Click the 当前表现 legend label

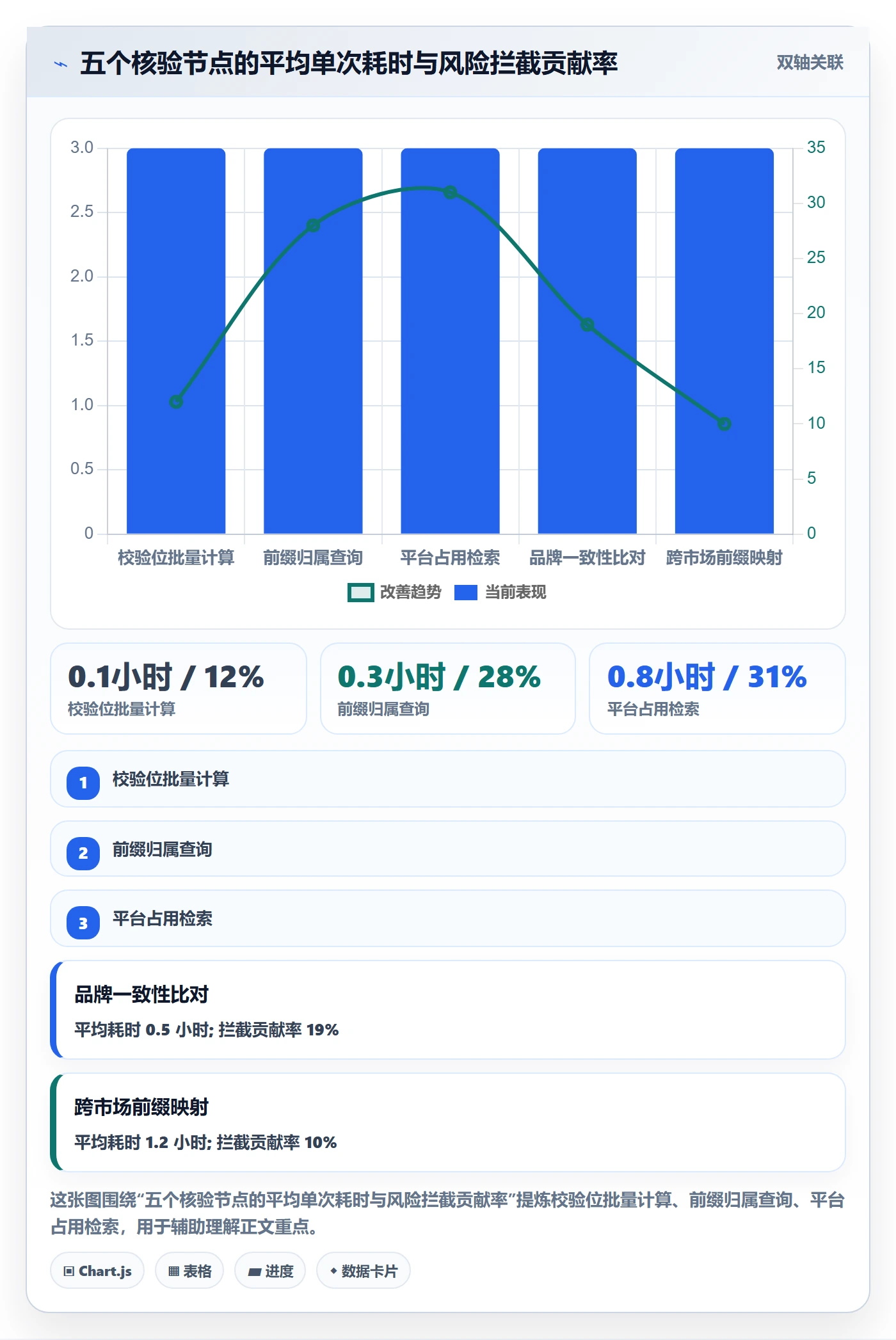point(515,593)
